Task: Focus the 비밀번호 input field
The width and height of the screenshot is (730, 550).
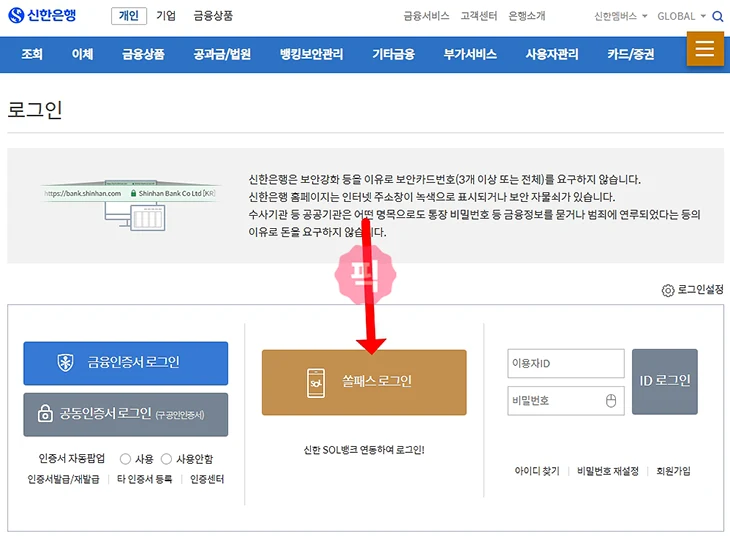Action: (x=566, y=401)
